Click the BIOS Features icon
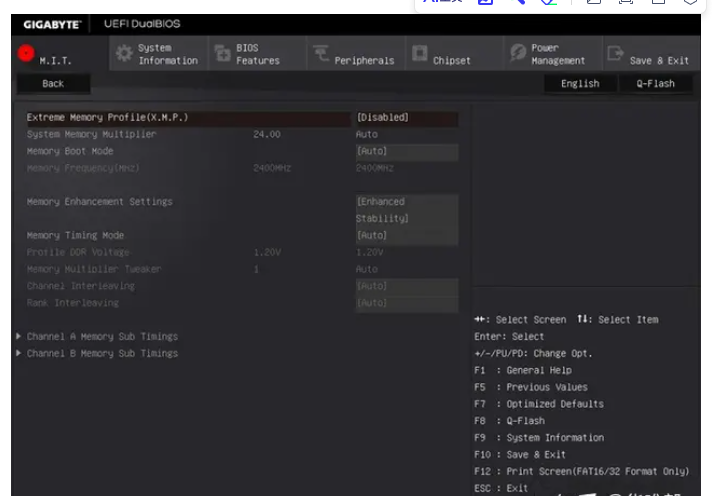722x496 pixels. [x=222, y=54]
